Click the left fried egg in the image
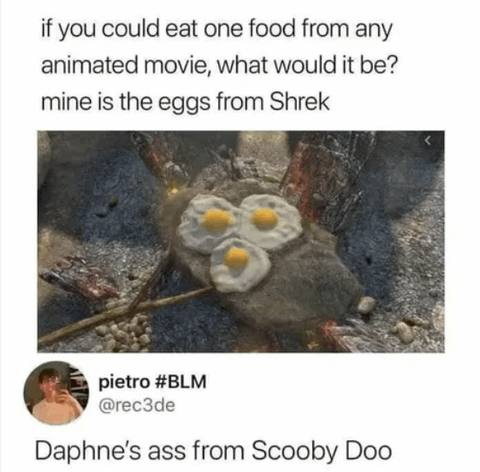The height and width of the screenshot is (472, 480). point(209,222)
